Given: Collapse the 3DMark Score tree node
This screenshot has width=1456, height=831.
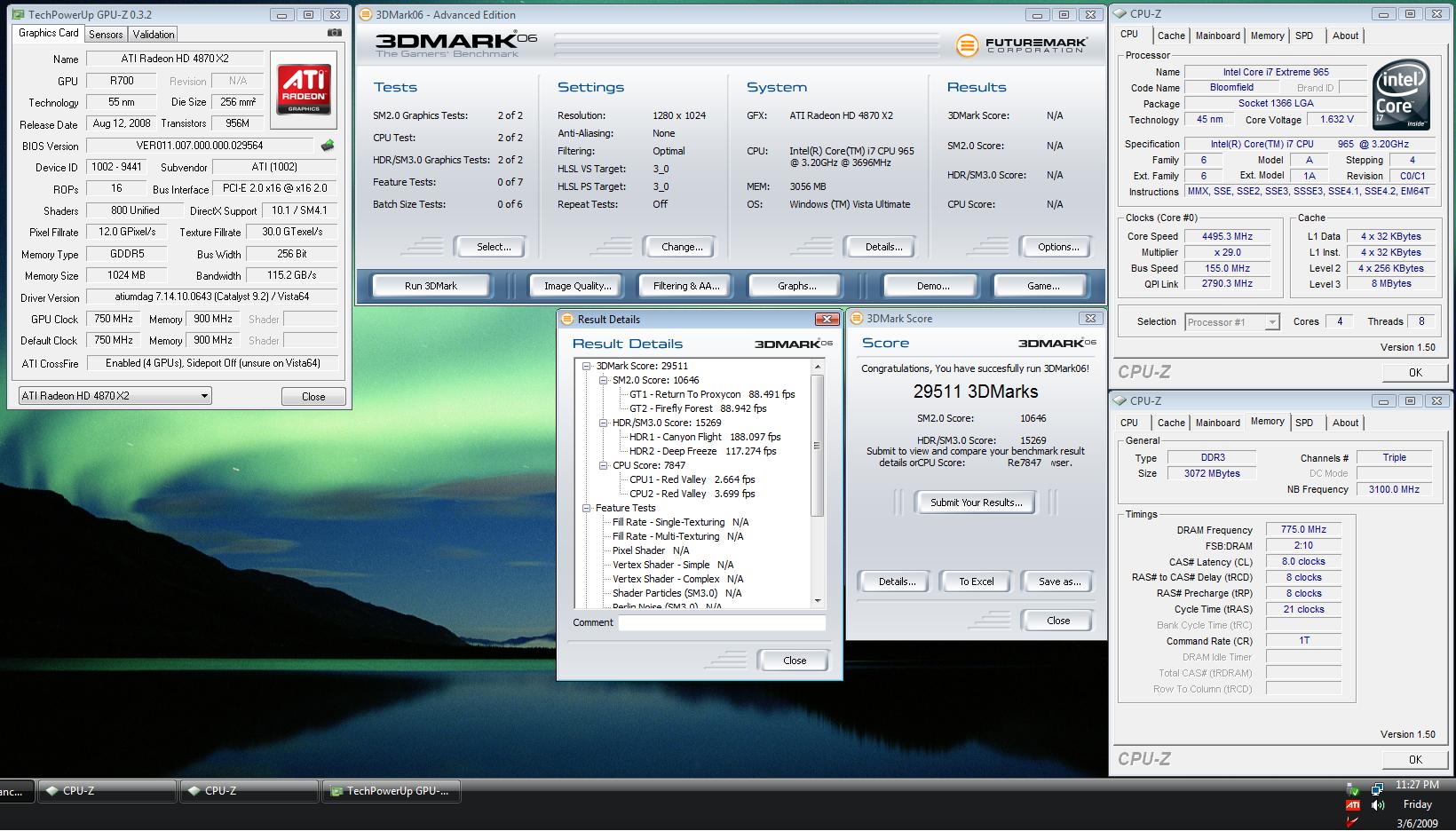Looking at the screenshot, I should click(587, 366).
